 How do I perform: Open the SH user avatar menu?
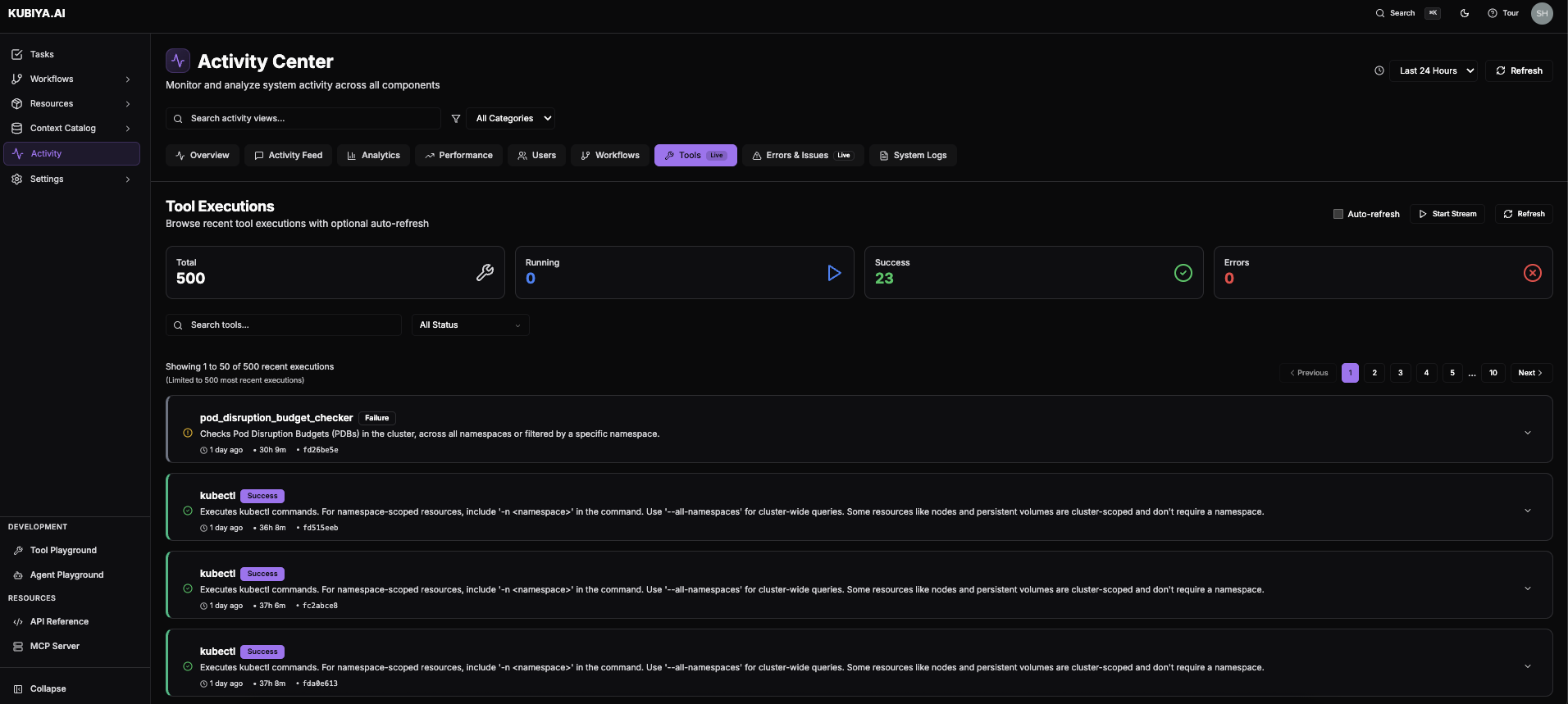click(1542, 13)
